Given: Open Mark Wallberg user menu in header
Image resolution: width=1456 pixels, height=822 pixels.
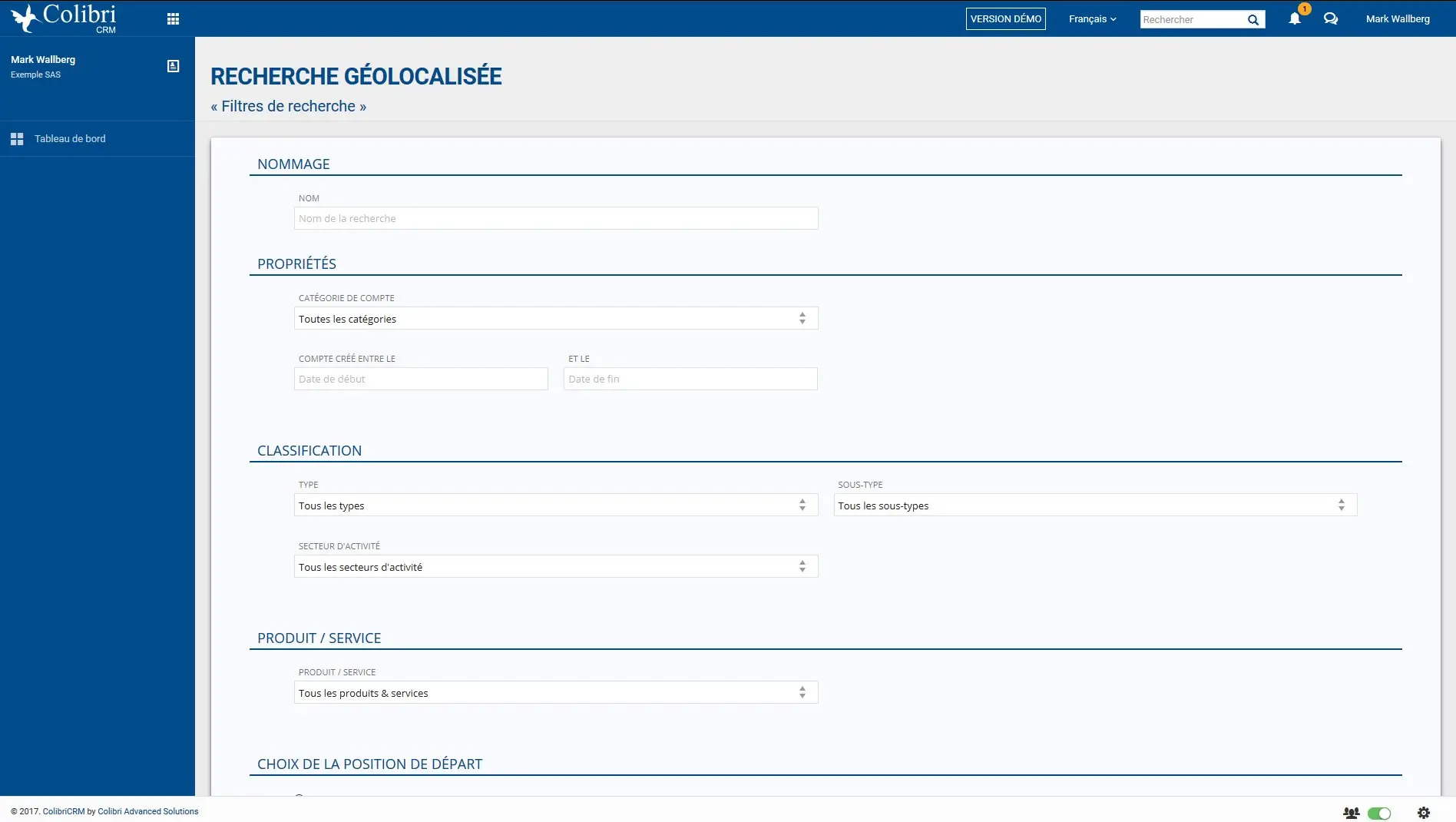Looking at the screenshot, I should click(x=1398, y=19).
